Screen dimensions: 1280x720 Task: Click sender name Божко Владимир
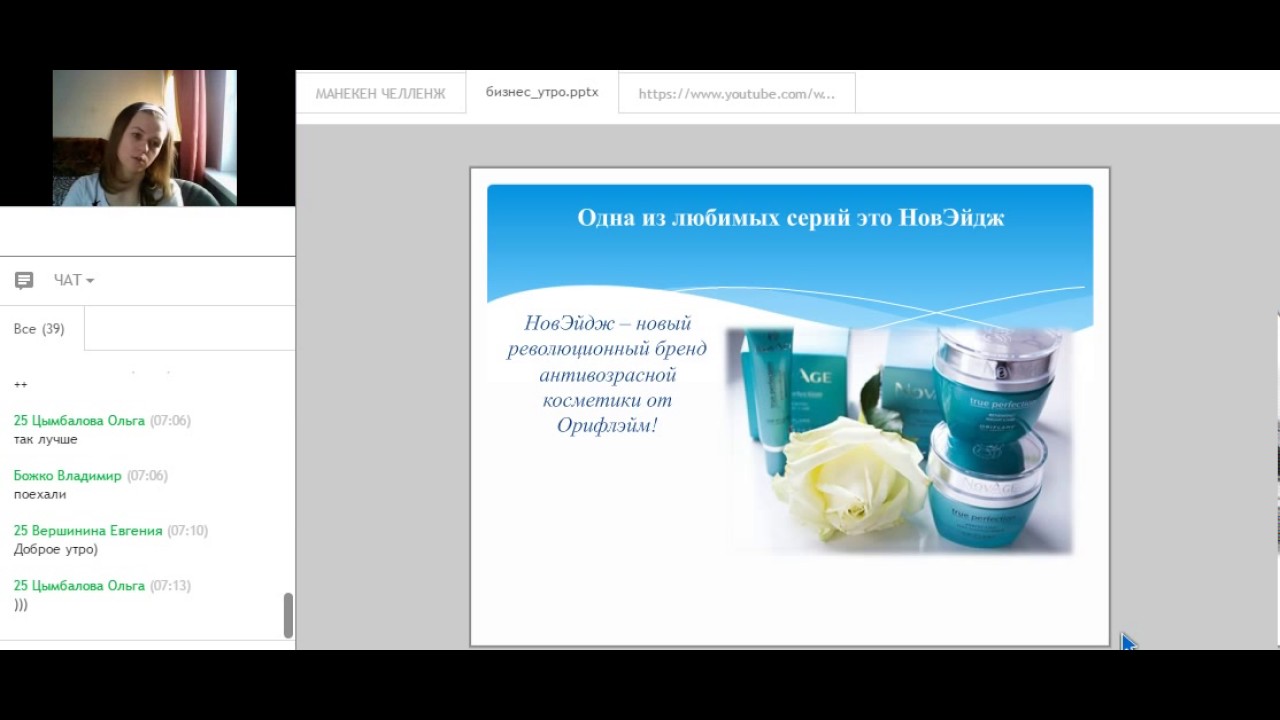[x=67, y=476]
